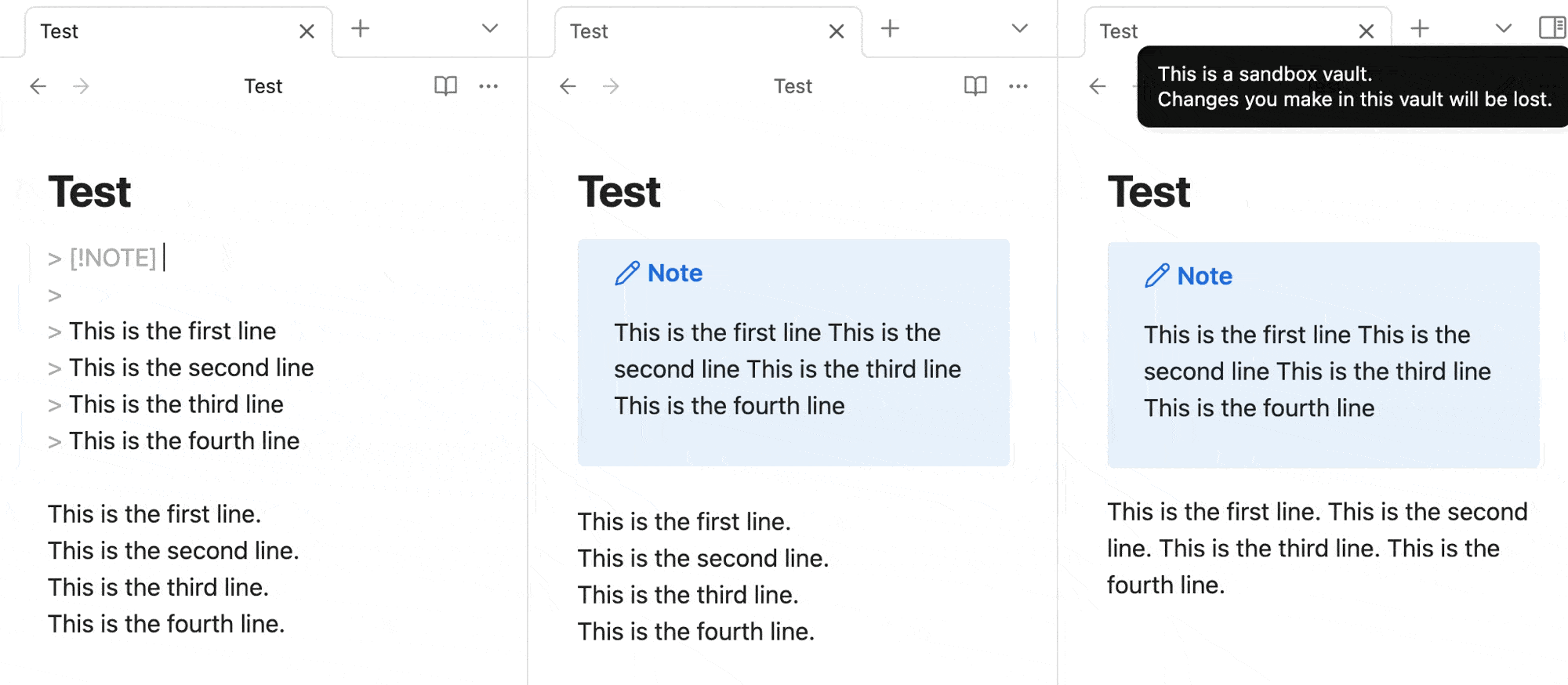Open the tab list dropdown in the left pane
This screenshot has width=1568, height=685.
coord(488,28)
